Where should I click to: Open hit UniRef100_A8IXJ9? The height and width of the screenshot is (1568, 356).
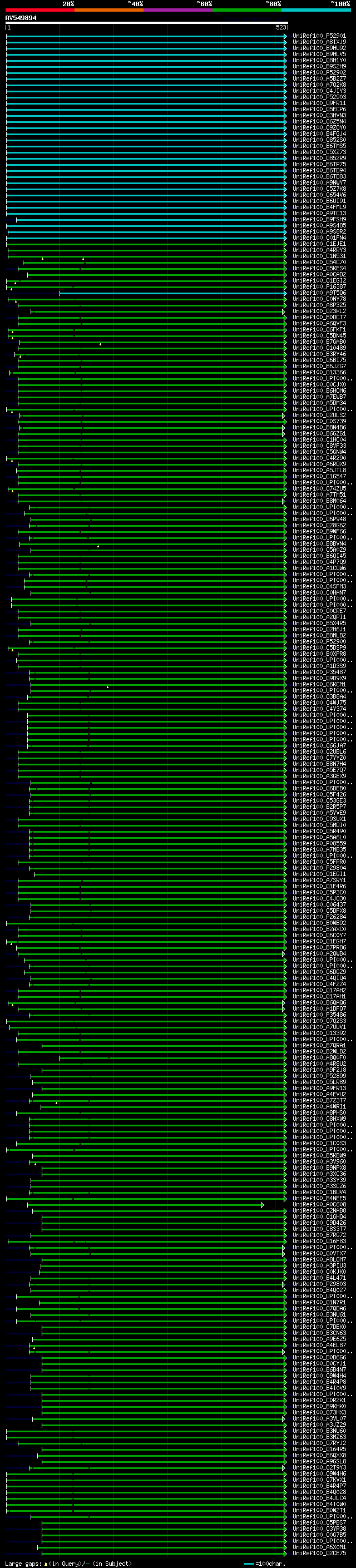pos(319,42)
